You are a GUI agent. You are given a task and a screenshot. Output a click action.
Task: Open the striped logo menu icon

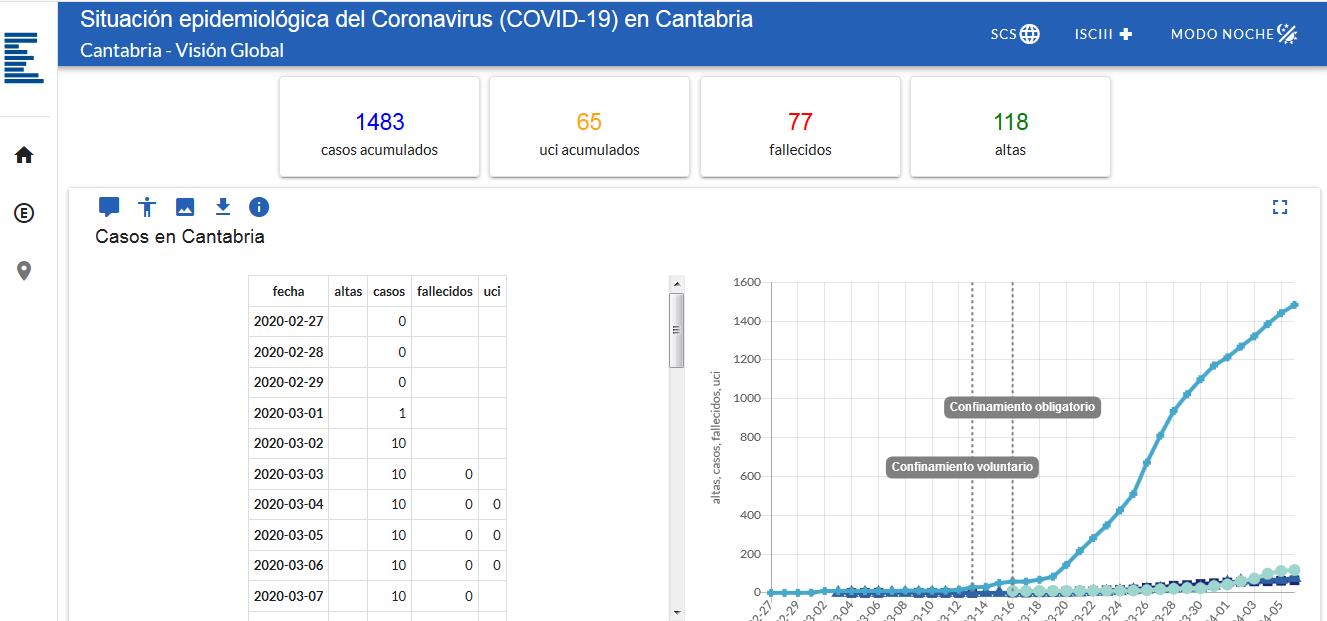24,57
